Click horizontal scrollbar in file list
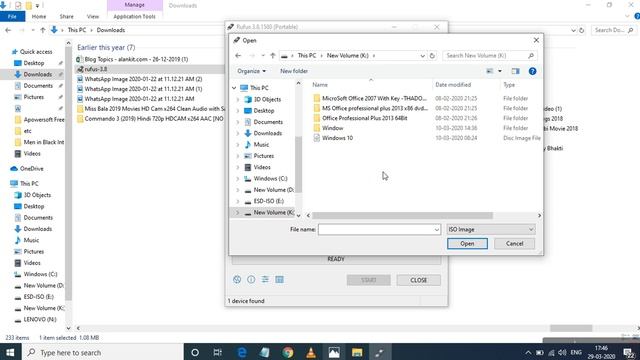Viewport: 640px width, 360px height. click(x=402, y=216)
